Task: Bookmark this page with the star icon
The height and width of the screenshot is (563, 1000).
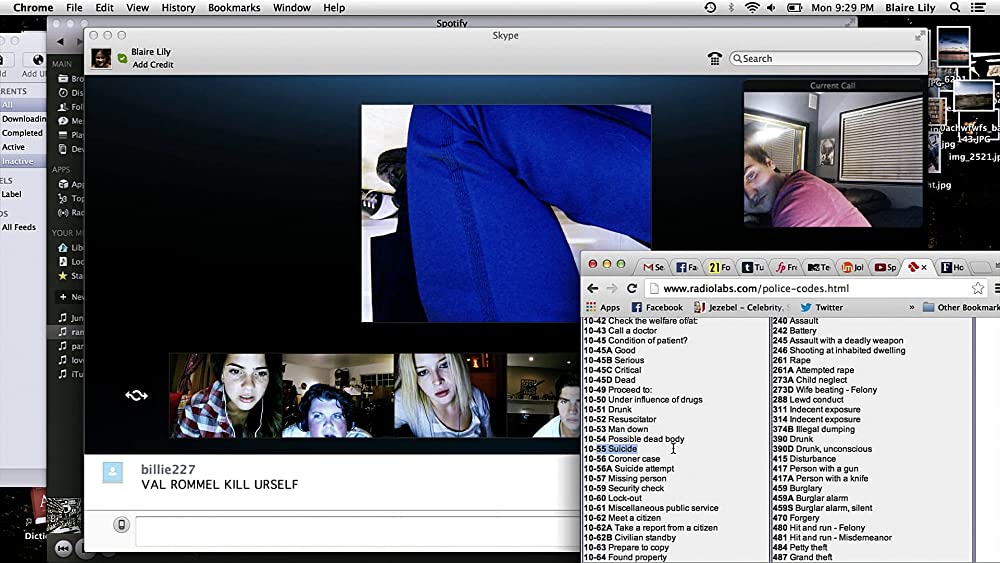Action: pyautogui.click(x=977, y=288)
